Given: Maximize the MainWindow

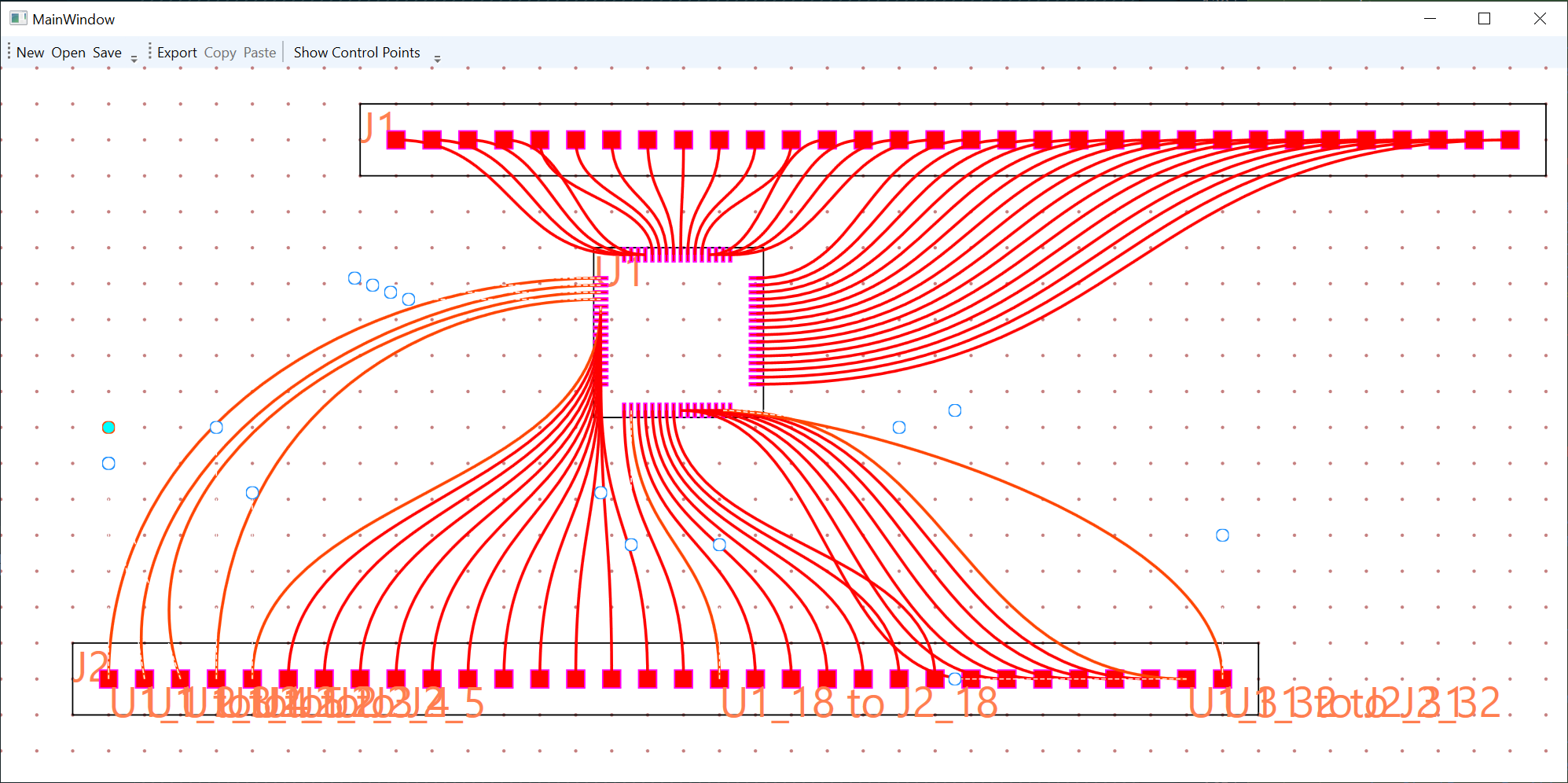Looking at the screenshot, I should click(1484, 18).
